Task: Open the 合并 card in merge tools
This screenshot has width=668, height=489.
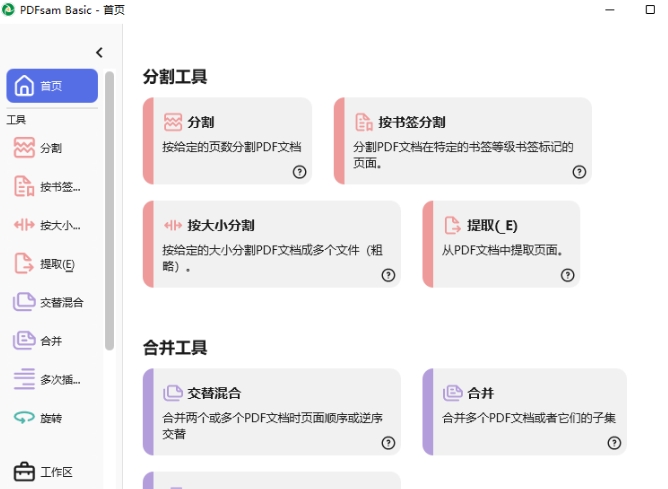Action: click(x=524, y=412)
